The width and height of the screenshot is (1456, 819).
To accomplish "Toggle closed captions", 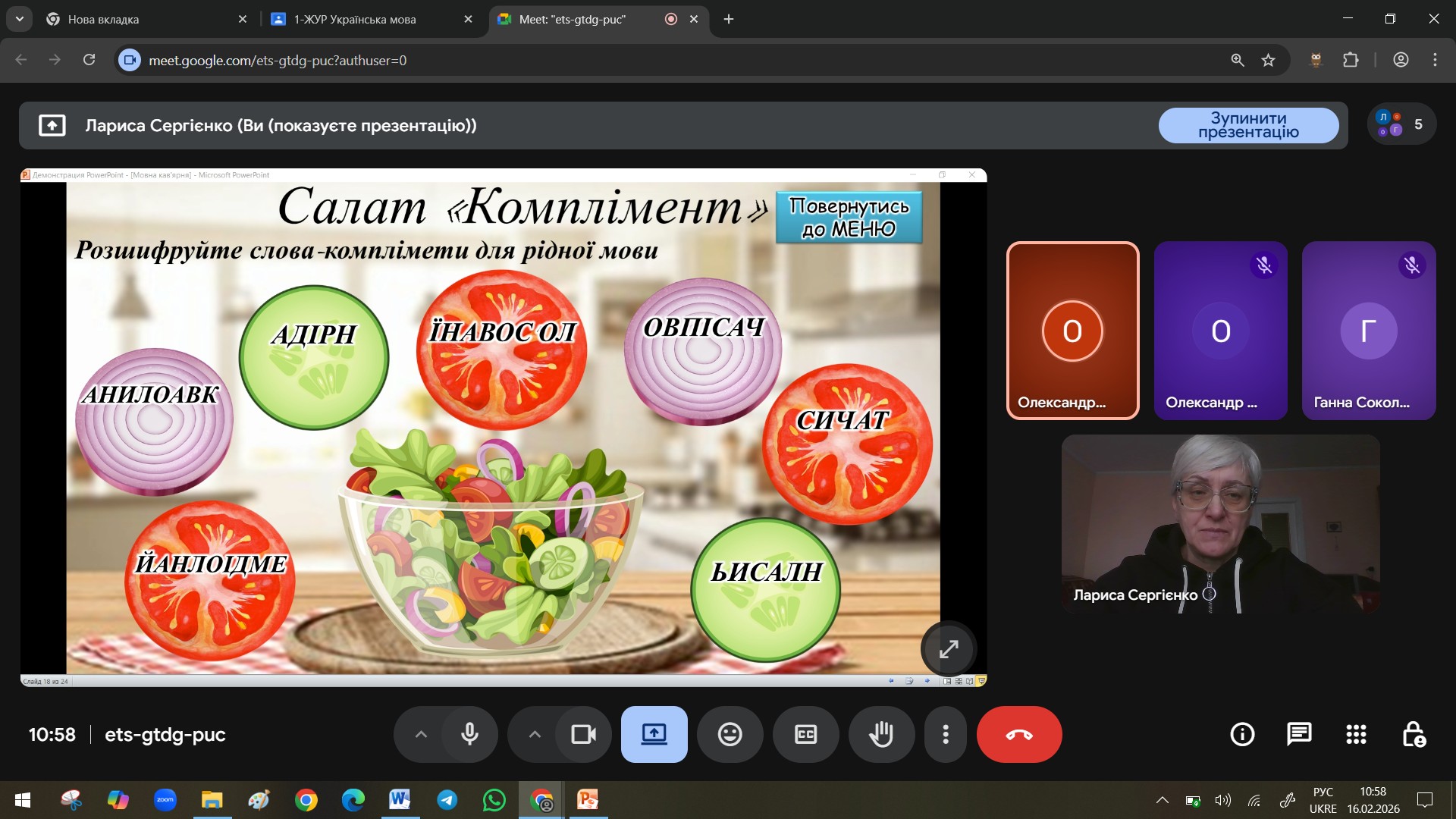I will pos(805,734).
